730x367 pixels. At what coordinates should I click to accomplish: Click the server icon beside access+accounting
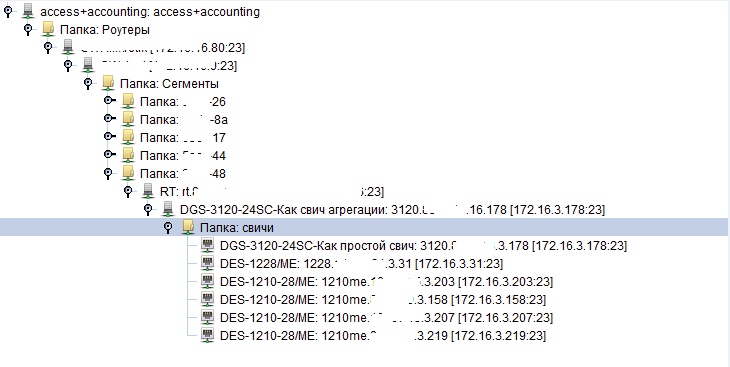point(28,11)
